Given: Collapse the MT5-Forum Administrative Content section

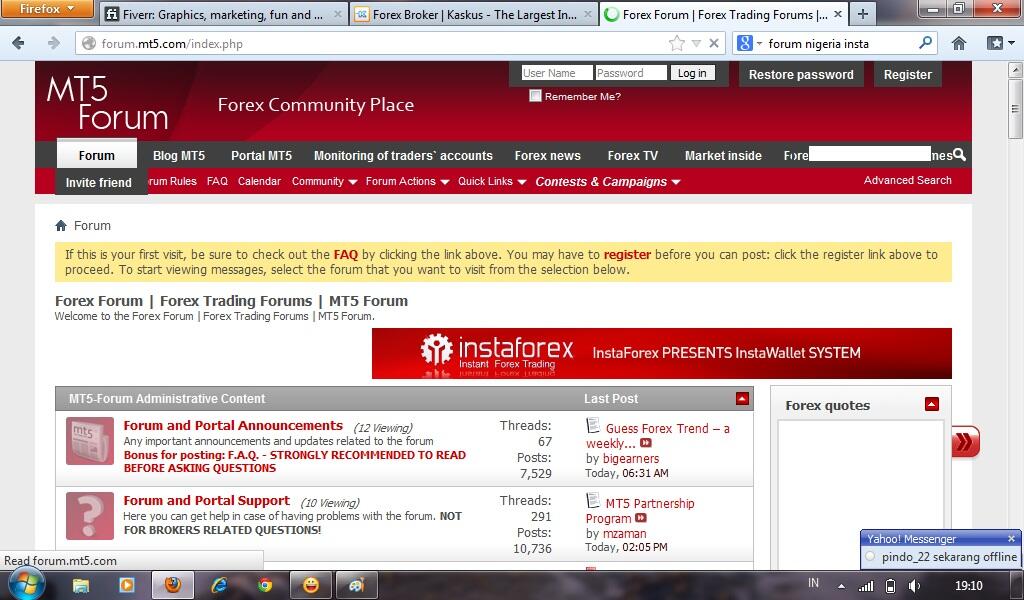Looking at the screenshot, I should point(742,398).
